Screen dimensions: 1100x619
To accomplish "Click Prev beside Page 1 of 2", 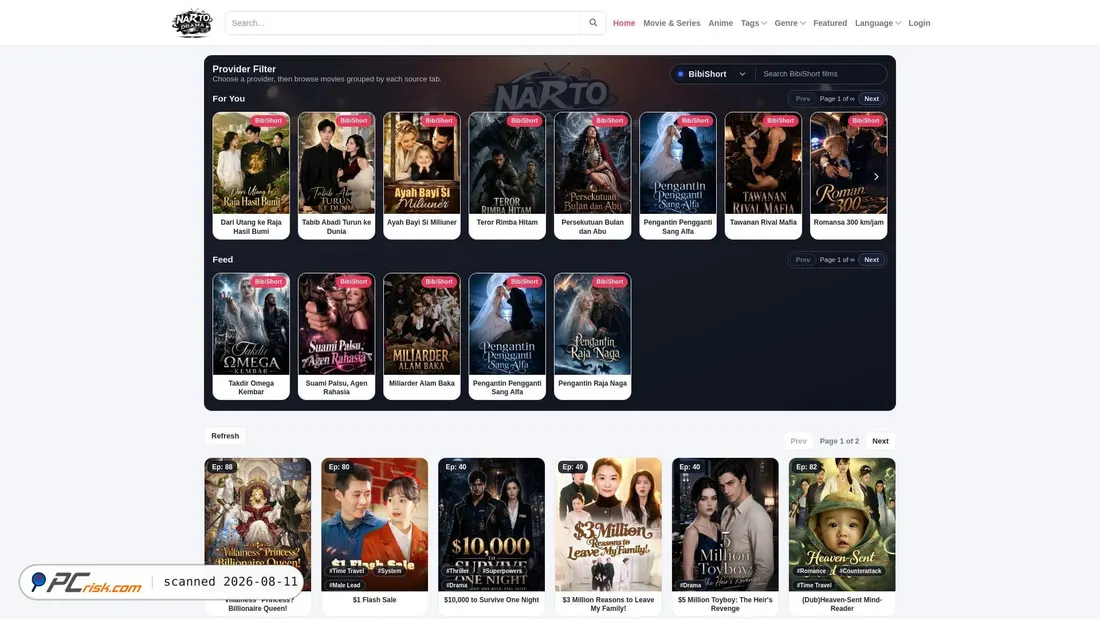I will [x=798, y=441].
